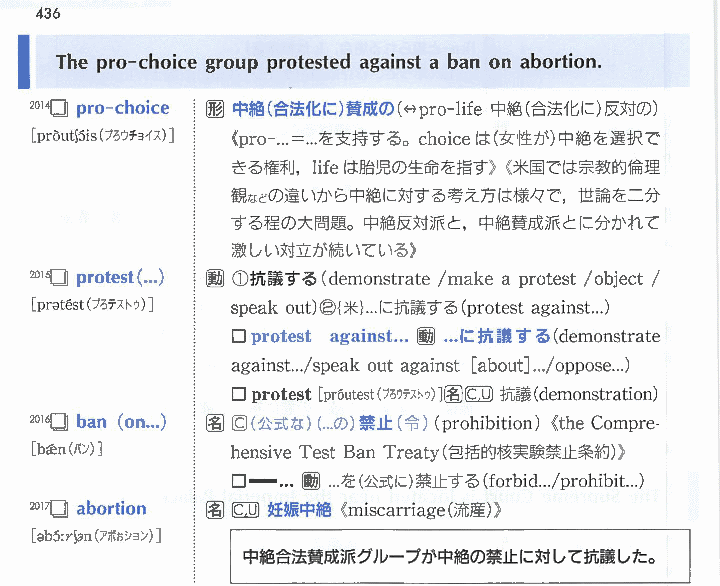Select the blue headword 'abortion'
The image size is (720, 586).
(111, 509)
